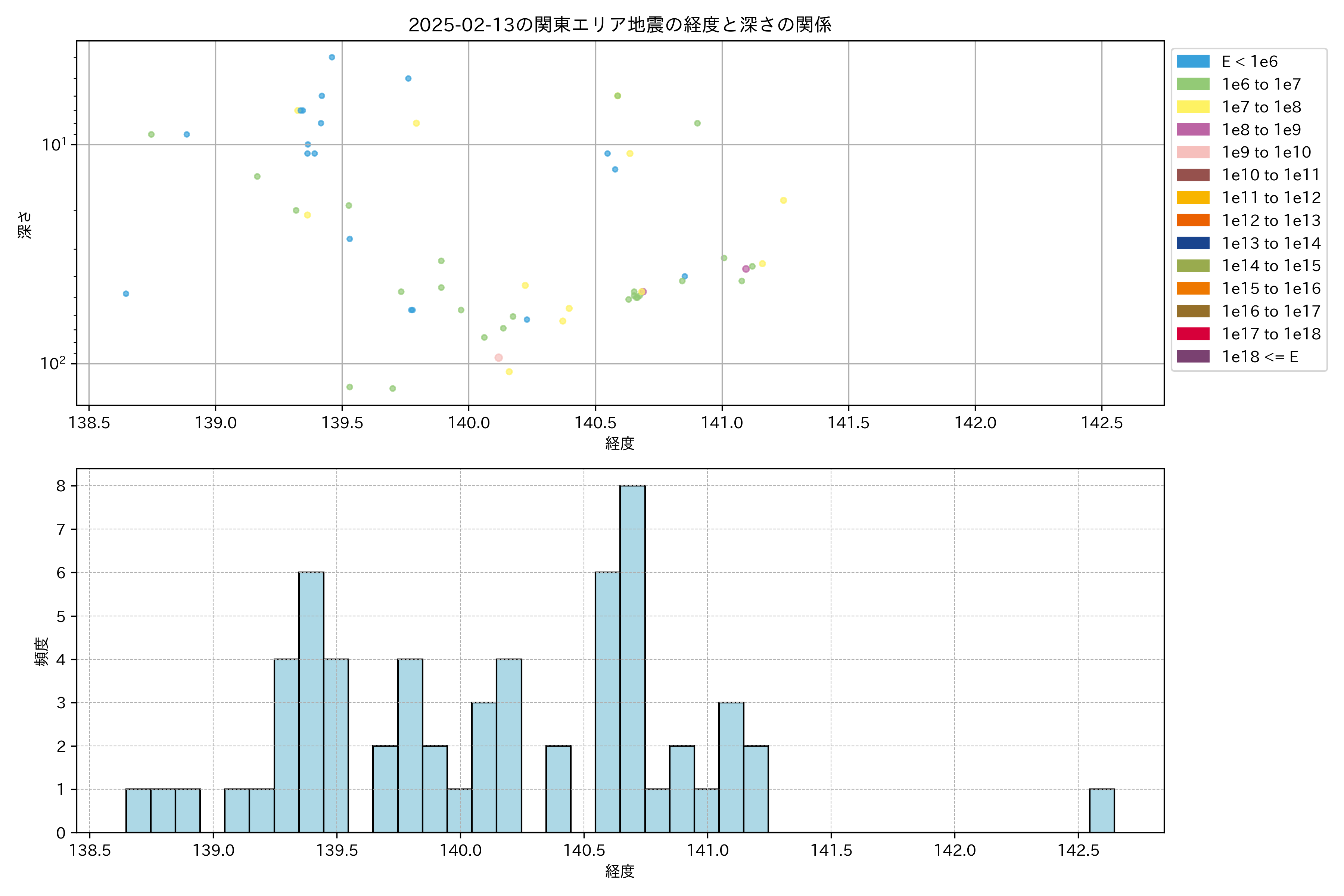Click the green 1e6 to 1e7 swatch

point(1193,85)
